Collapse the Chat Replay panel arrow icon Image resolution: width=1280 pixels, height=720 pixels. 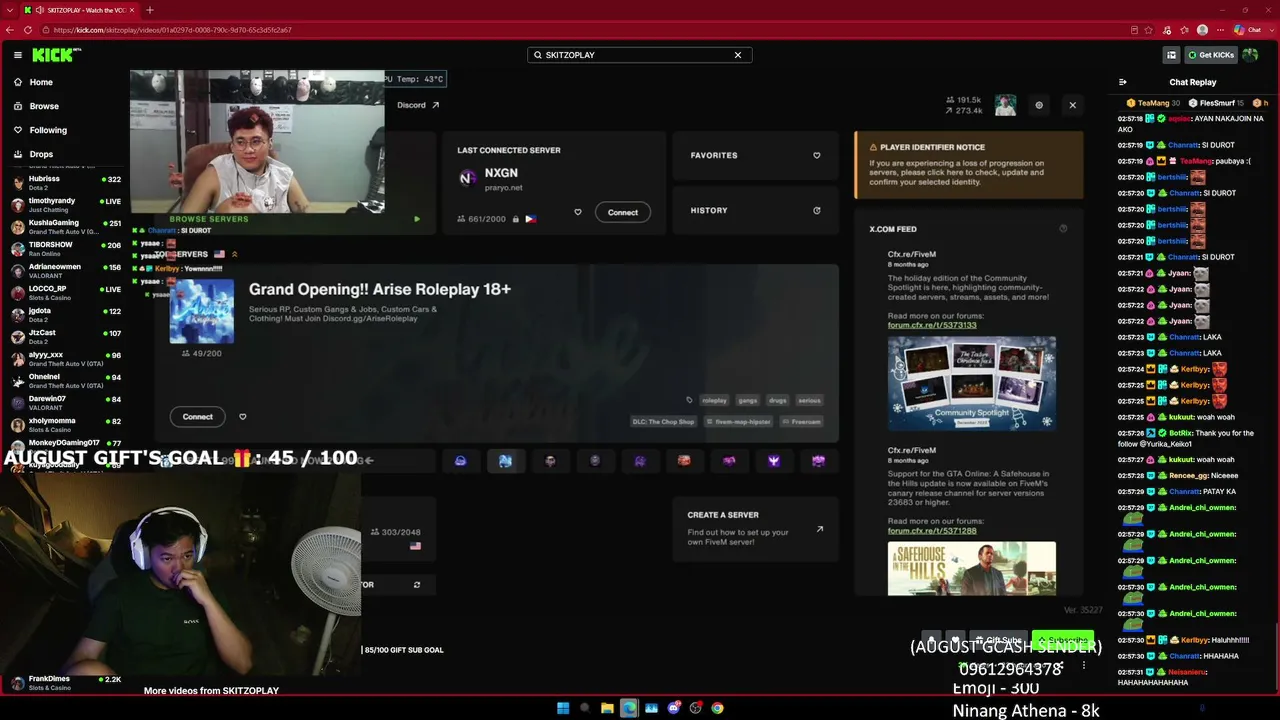tap(1122, 82)
